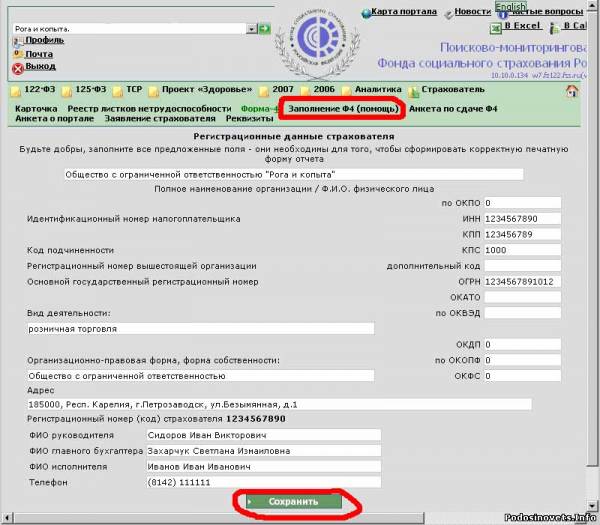The image size is (600, 525).
Task: Click the КПП input field
Action: pos(523,235)
